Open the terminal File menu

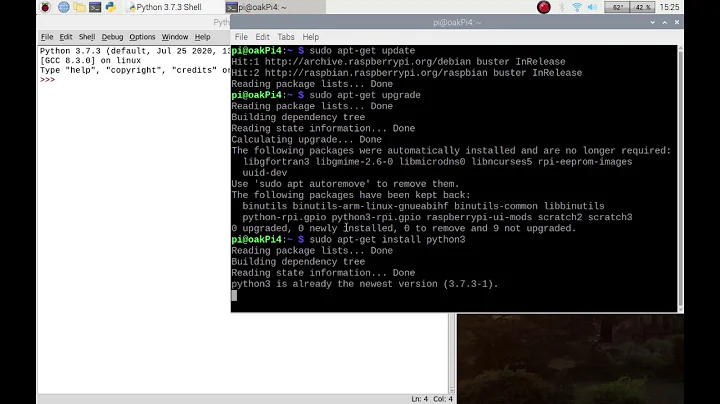point(241,37)
